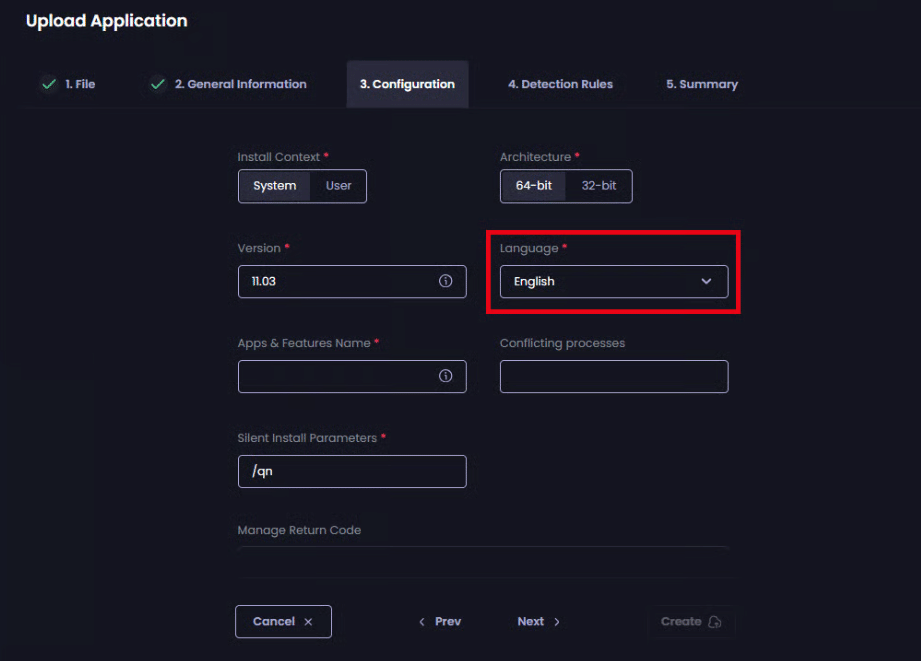Viewport: 921px width, 661px height.
Task: Select System install context
Action: point(274,186)
